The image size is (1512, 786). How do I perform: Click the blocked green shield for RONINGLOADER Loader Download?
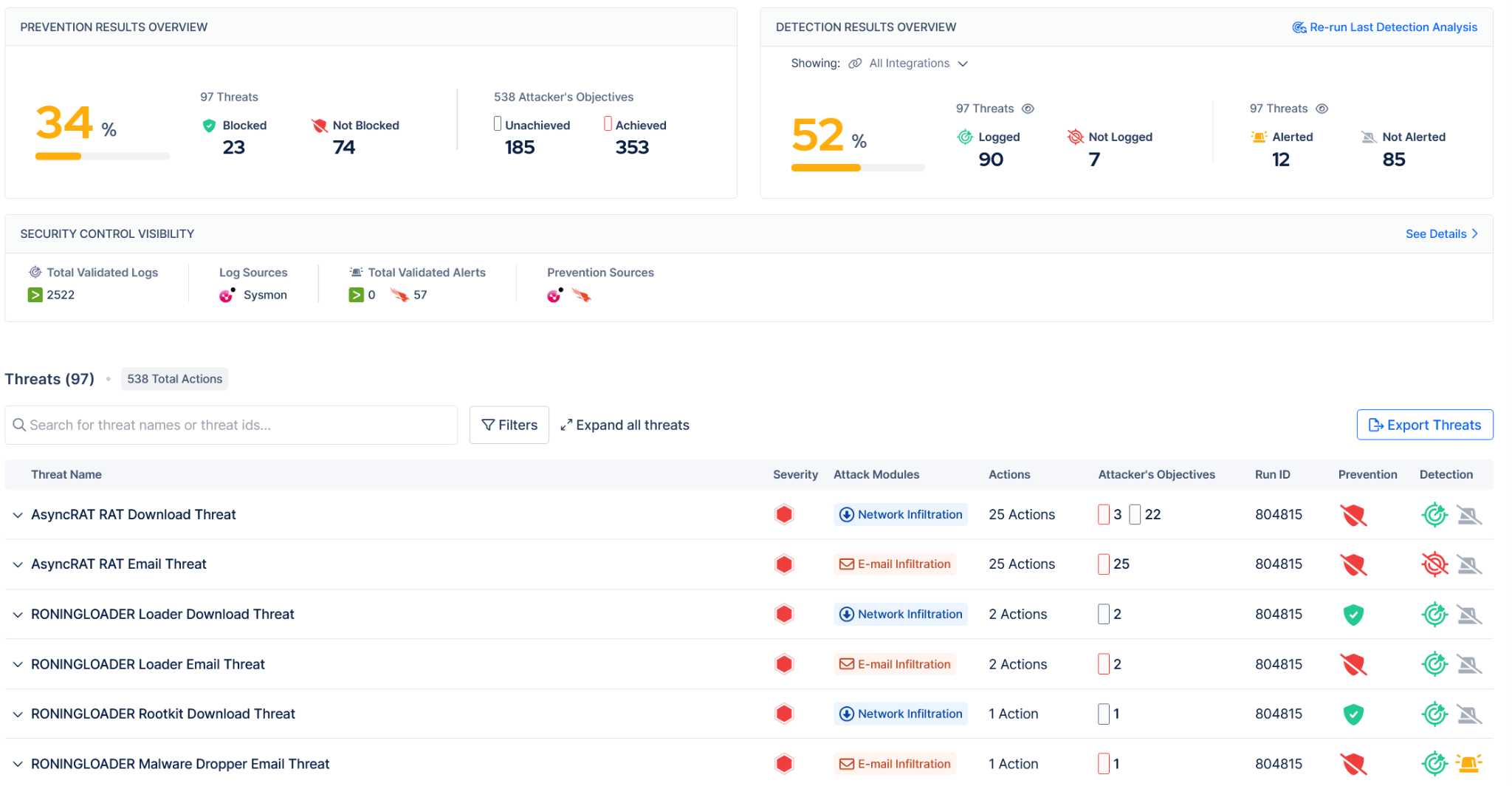pyautogui.click(x=1353, y=614)
